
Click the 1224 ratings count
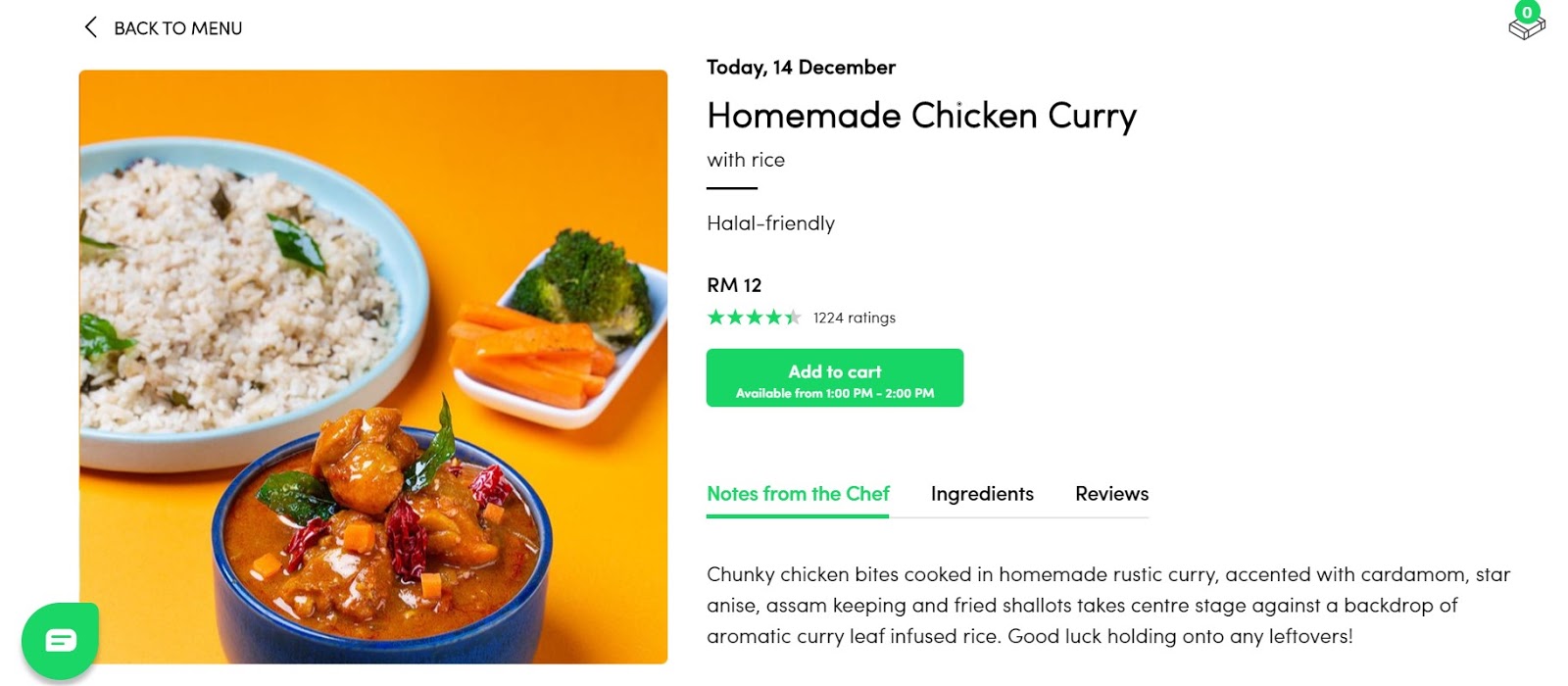[x=854, y=318]
